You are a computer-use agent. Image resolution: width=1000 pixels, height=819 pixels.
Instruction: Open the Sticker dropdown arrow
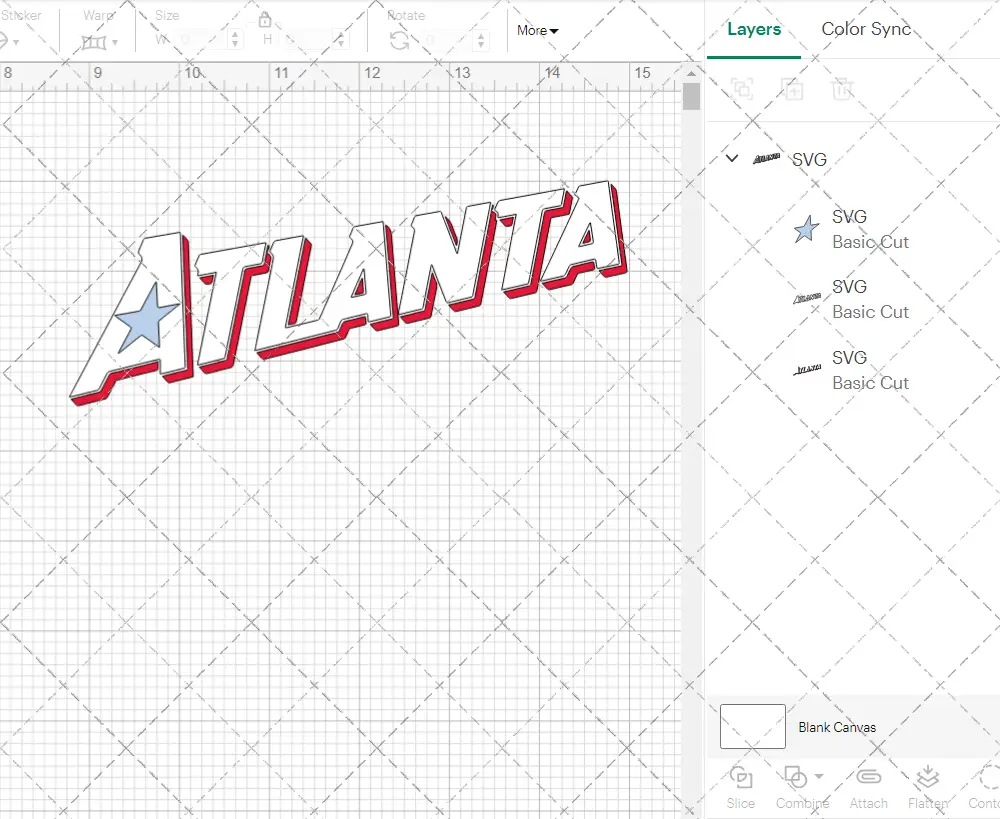point(16,43)
